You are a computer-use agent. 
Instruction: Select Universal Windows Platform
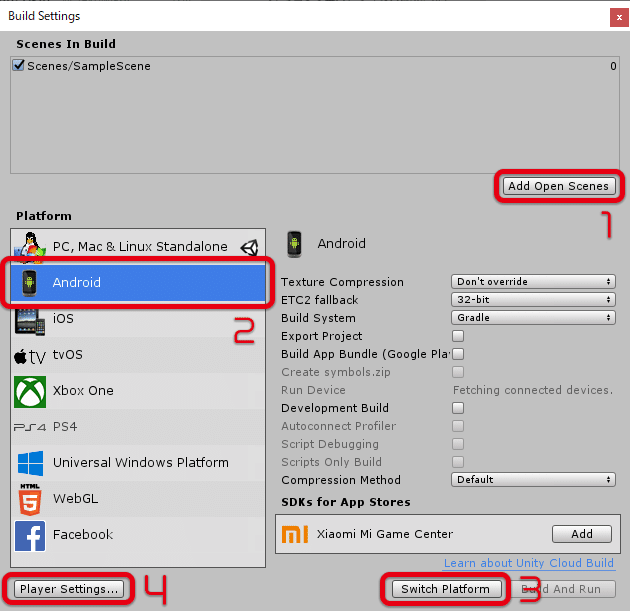(x=138, y=463)
